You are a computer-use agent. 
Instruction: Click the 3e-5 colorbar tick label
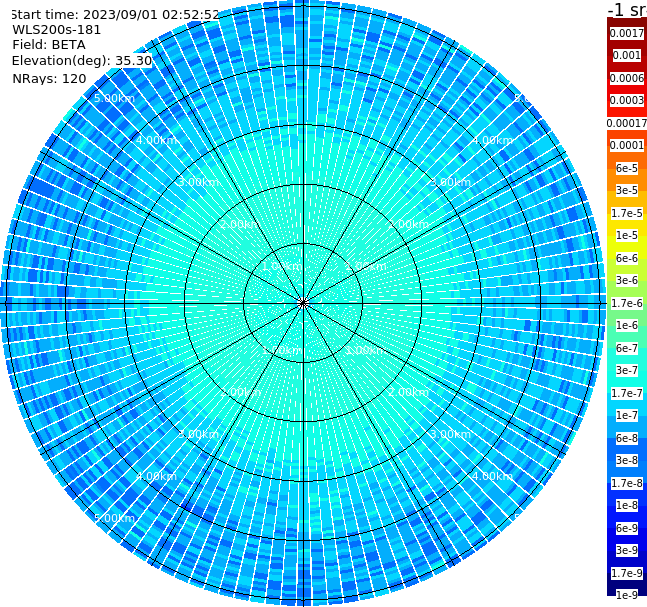click(x=627, y=190)
